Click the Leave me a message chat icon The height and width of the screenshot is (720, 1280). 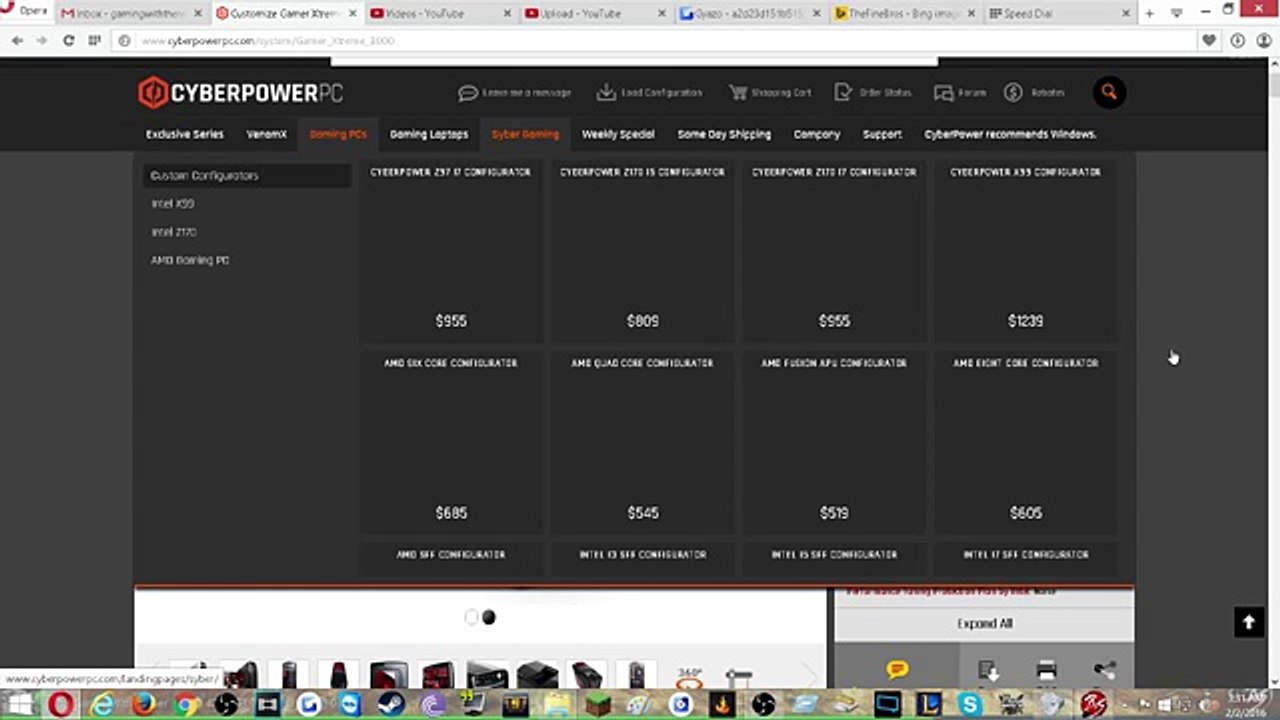[x=467, y=93]
